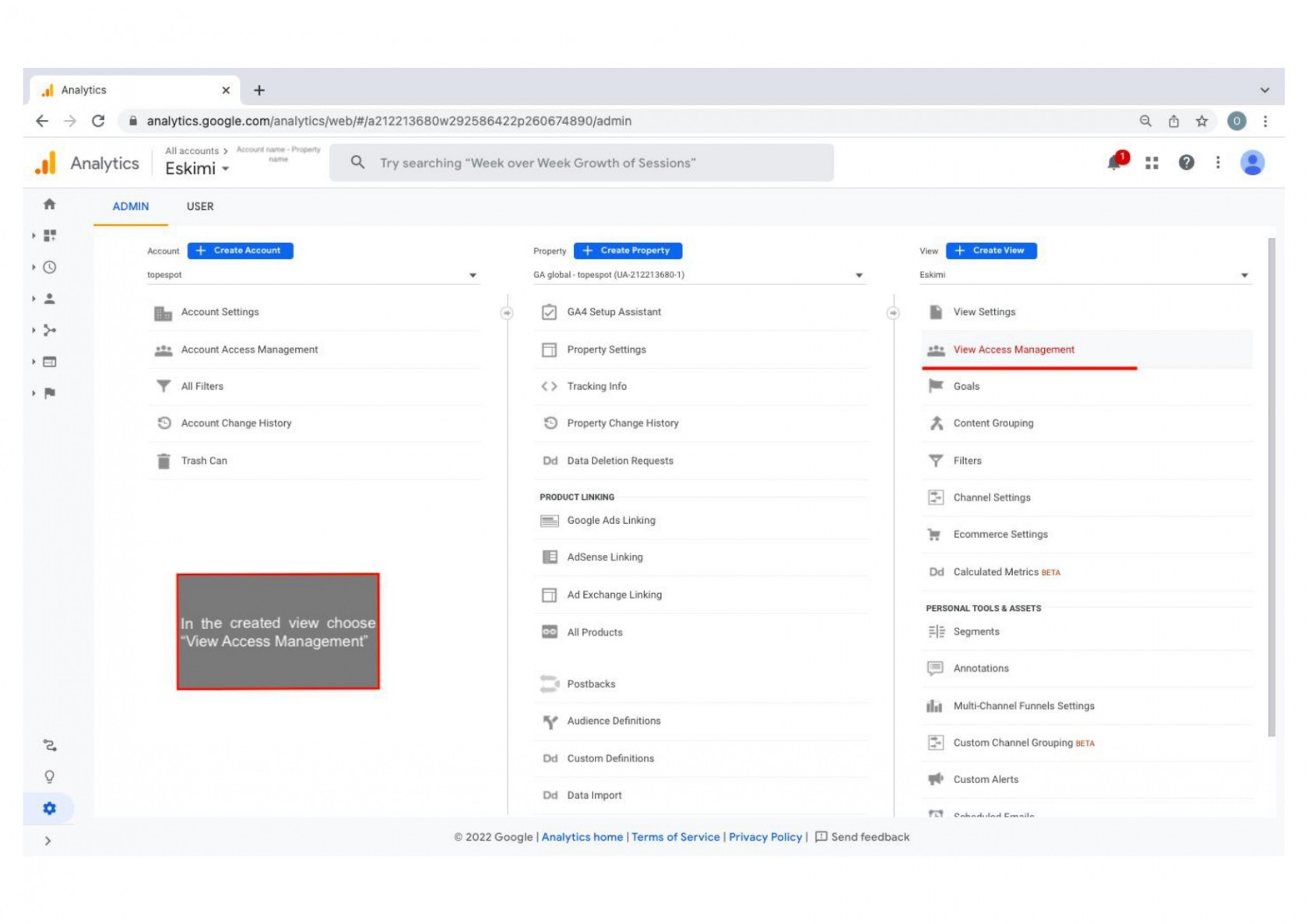Reload the page in browser

[x=98, y=121]
